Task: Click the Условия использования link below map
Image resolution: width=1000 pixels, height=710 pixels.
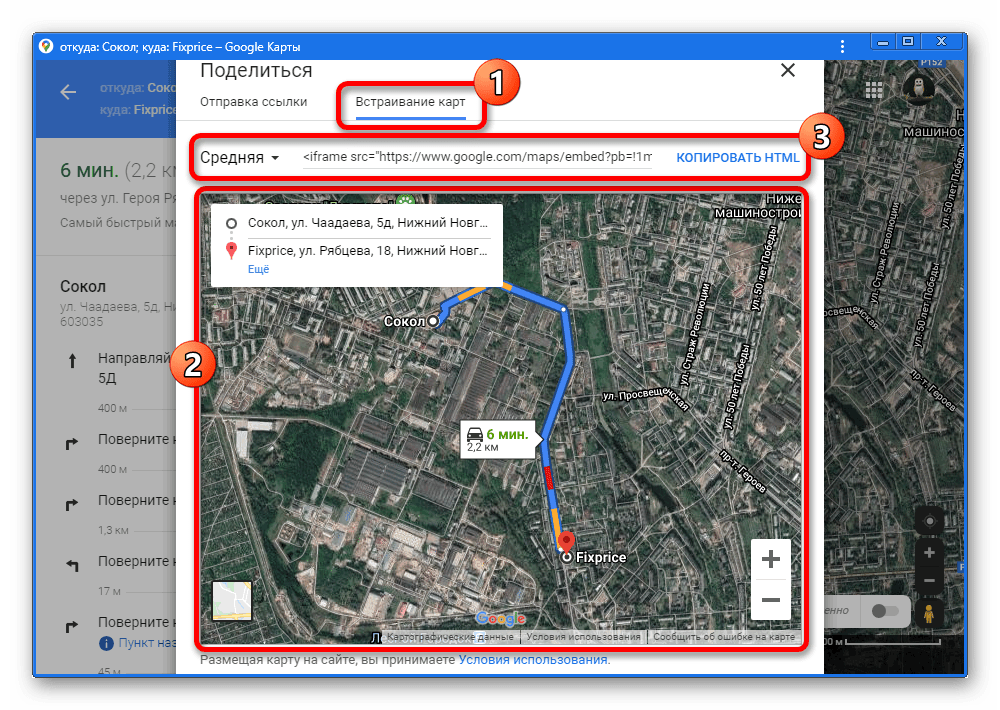Action: click(533, 660)
